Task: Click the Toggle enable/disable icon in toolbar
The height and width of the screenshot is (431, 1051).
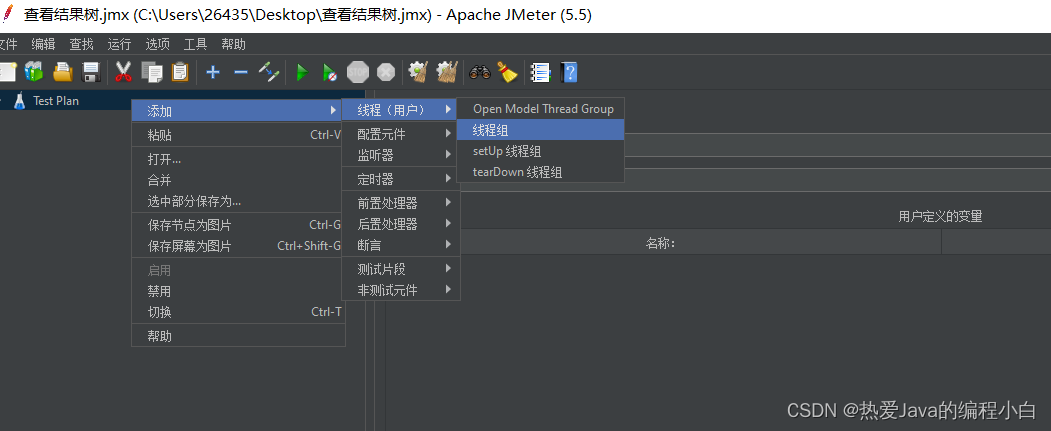Action: [x=269, y=72]
